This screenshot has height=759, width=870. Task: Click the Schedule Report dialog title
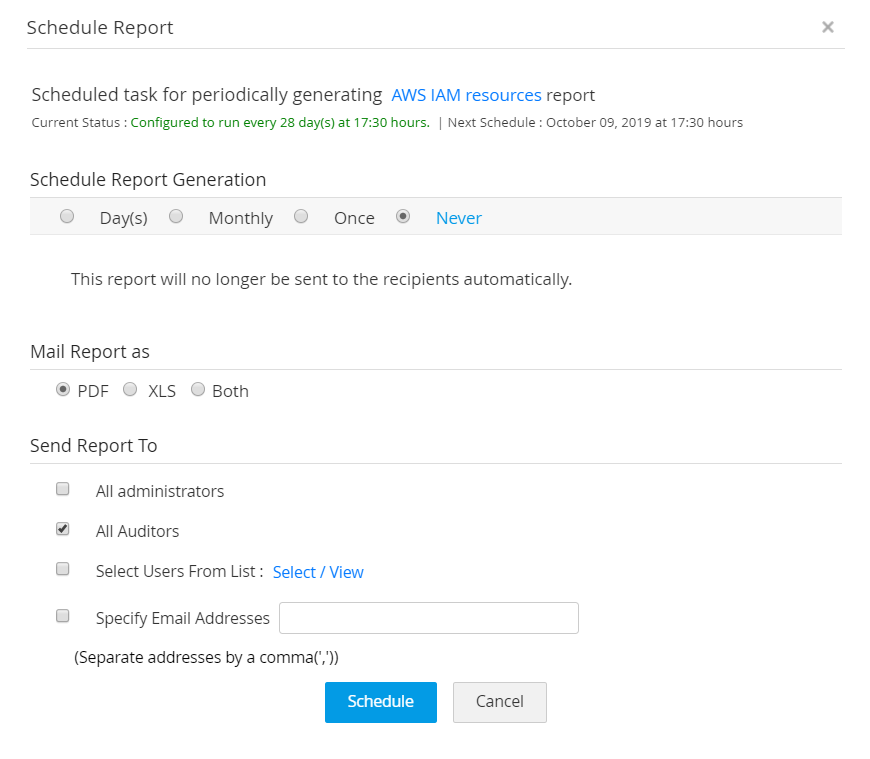pos(100,28)
